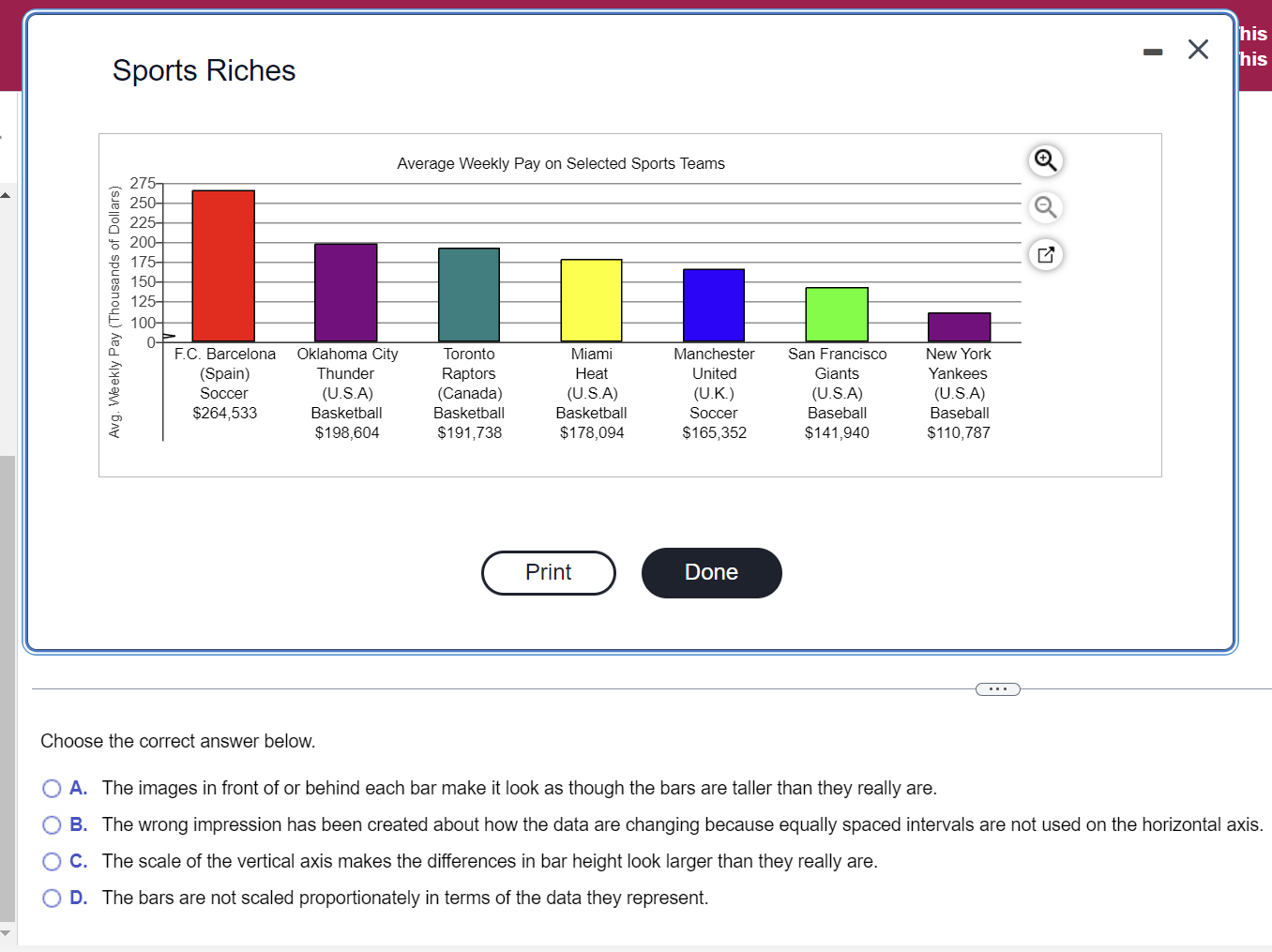Image resolution: width=1272 pixels, height=952 pixels.
Task: Click the Sports Riches heading
Action: pyautogui.click(x=204, y=71)
